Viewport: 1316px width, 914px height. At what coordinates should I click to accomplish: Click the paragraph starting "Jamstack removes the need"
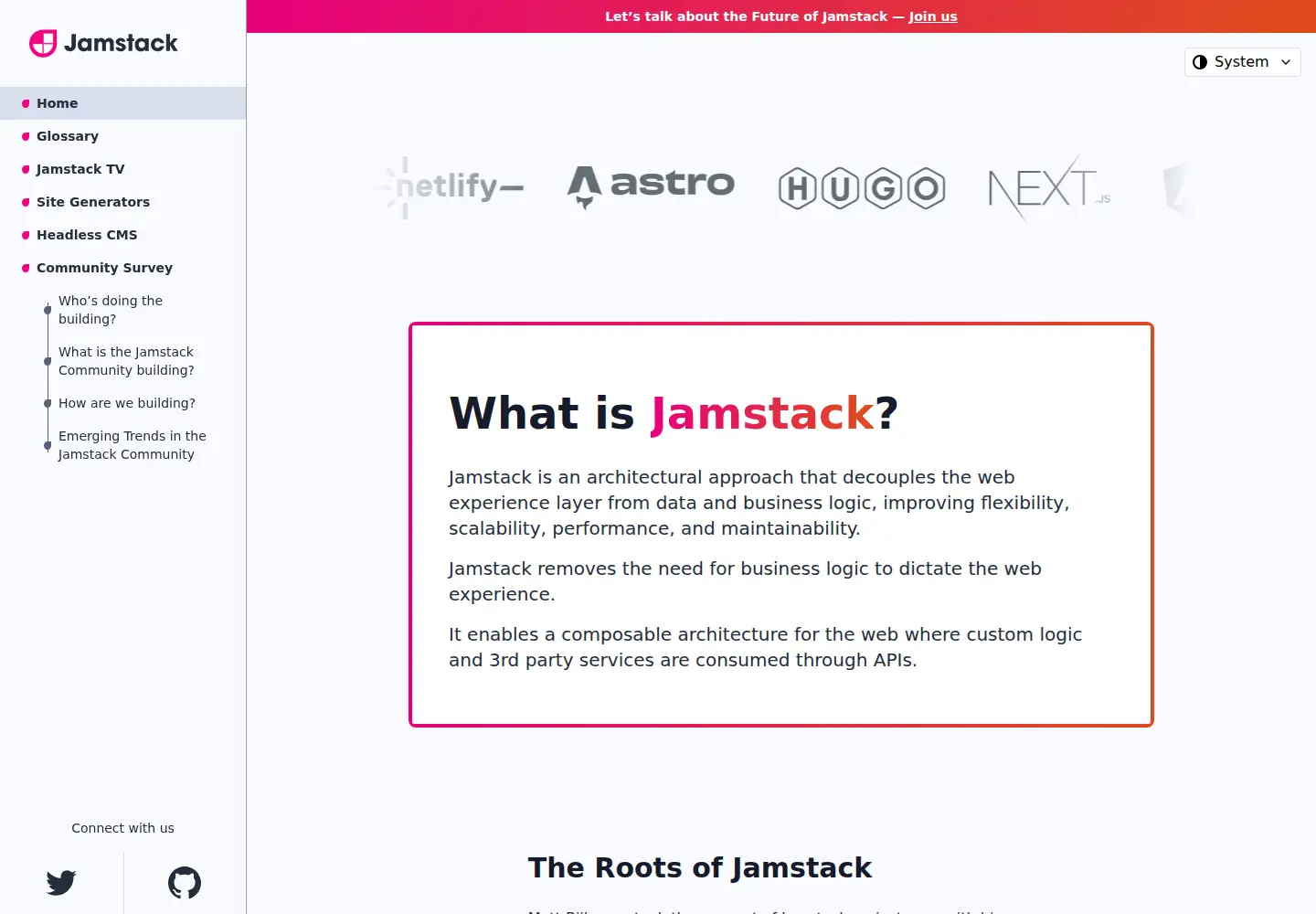[745, 581]
